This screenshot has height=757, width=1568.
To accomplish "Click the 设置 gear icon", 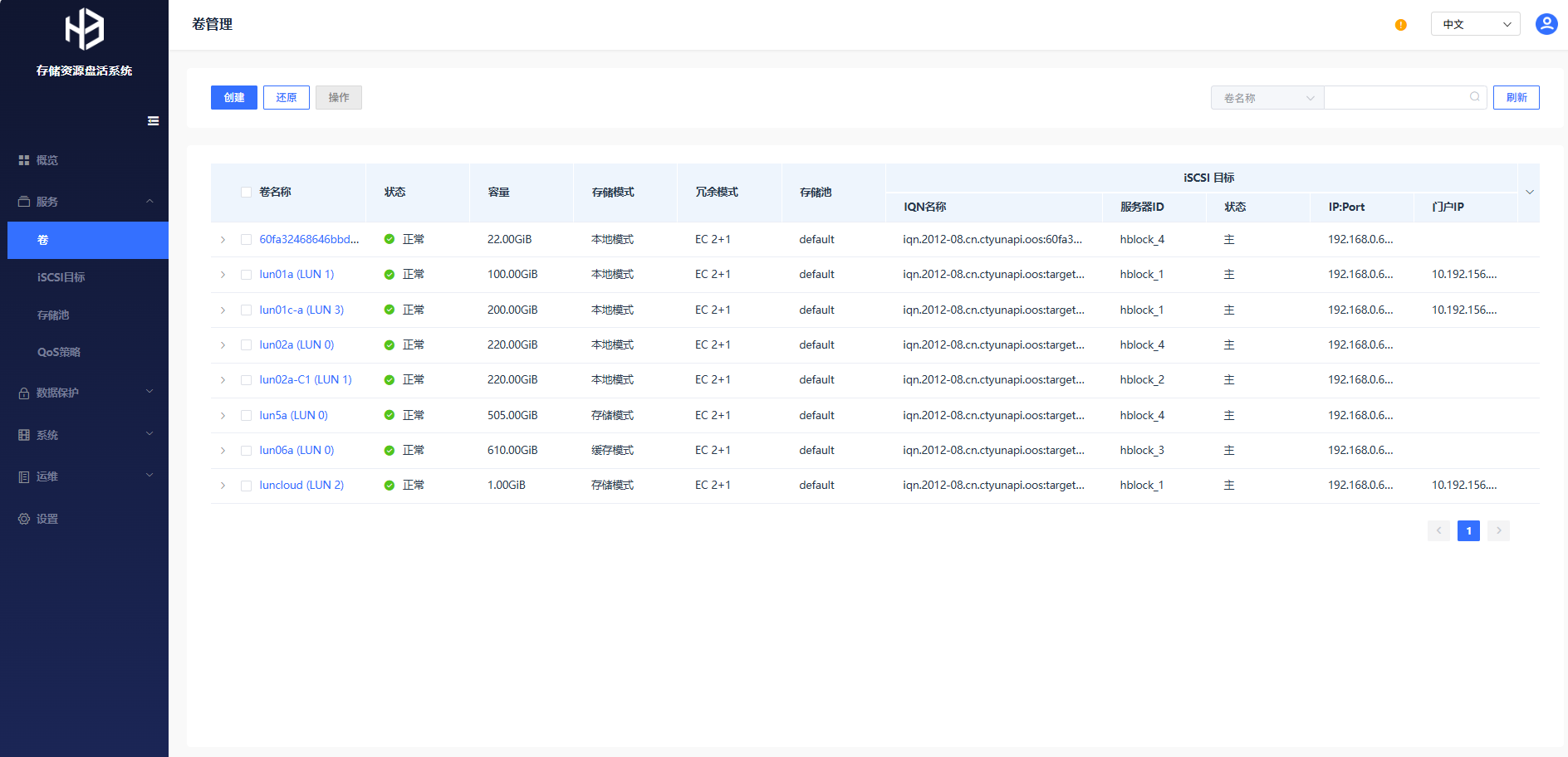I will (24, 519).
